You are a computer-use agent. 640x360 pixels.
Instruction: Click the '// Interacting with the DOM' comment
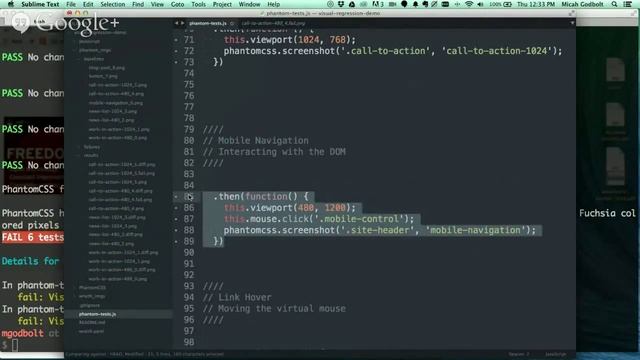point(274,152)
